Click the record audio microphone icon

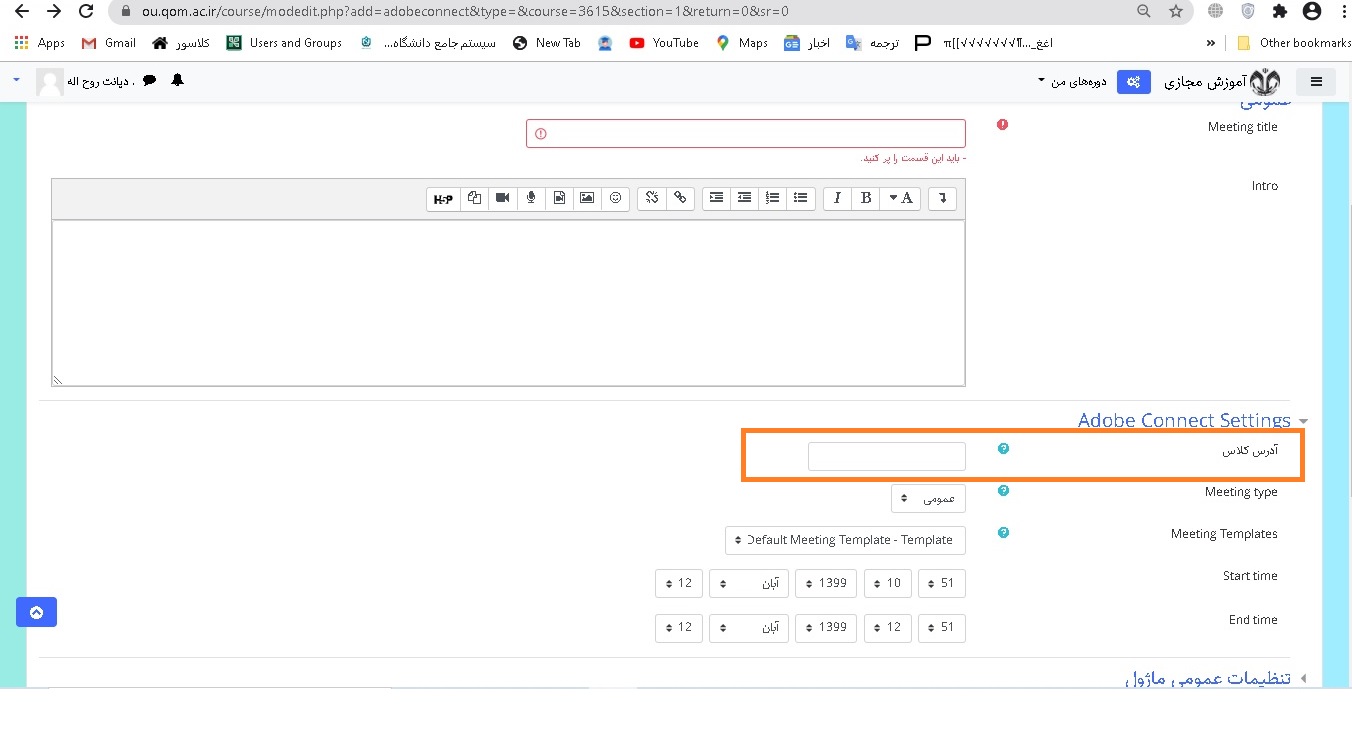(x=531, y=198)
